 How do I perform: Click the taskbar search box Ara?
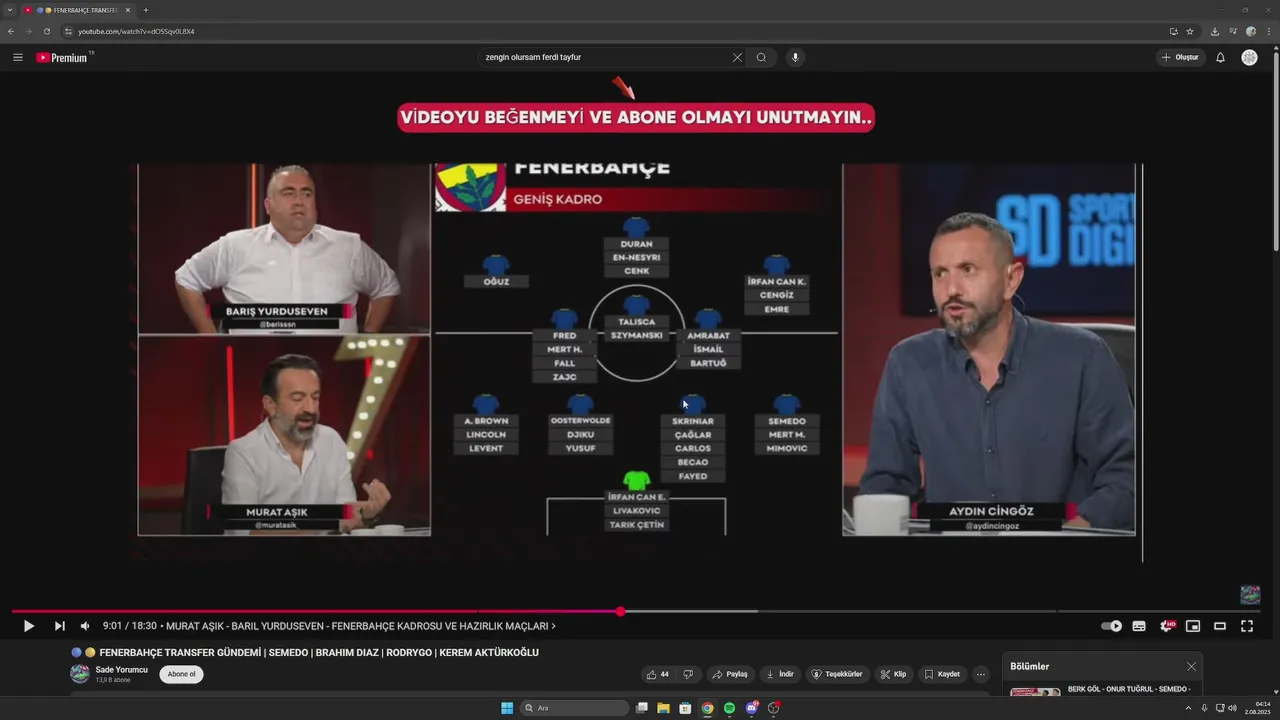point(575,708)
